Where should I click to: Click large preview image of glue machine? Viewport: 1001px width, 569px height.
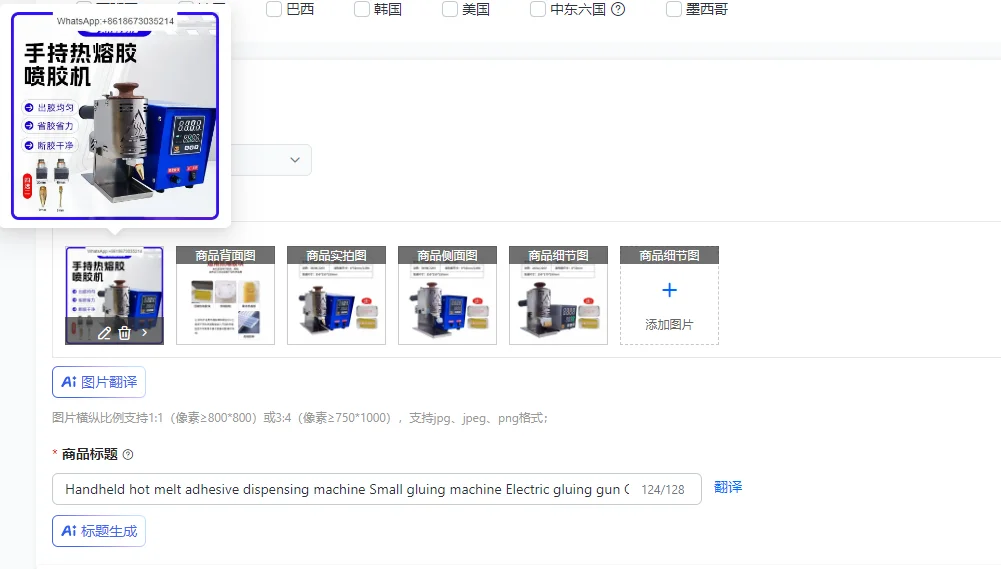coord(115,116)
